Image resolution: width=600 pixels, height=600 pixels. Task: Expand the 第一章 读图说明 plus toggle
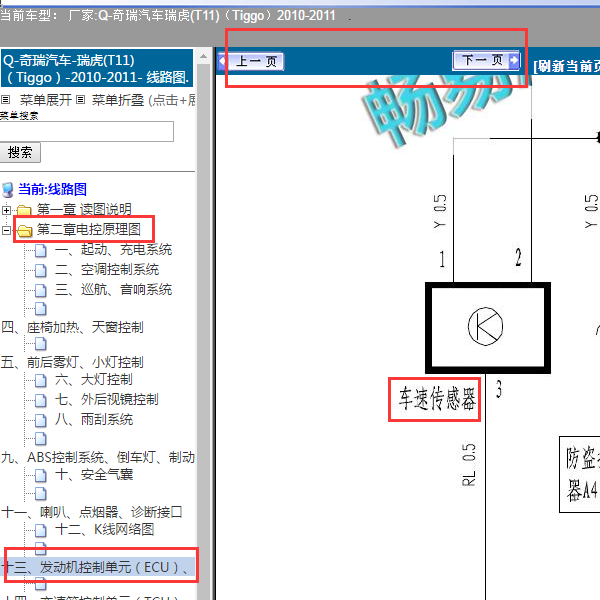(6, 210)
